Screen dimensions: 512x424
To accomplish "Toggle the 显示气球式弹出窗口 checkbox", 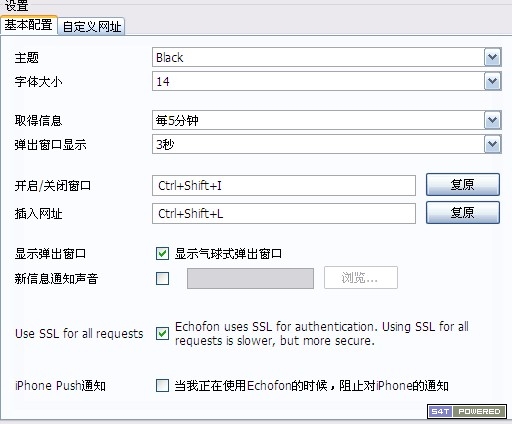I will pos(162,254).
